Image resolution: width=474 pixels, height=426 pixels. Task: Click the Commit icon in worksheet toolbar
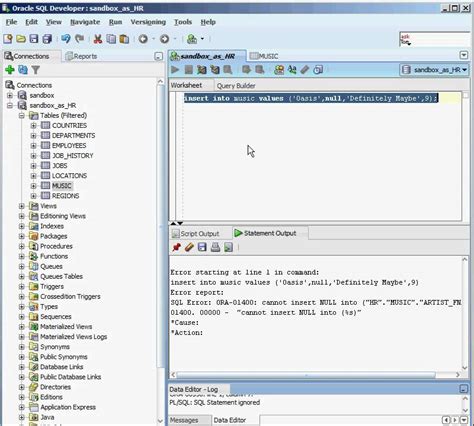246,69
